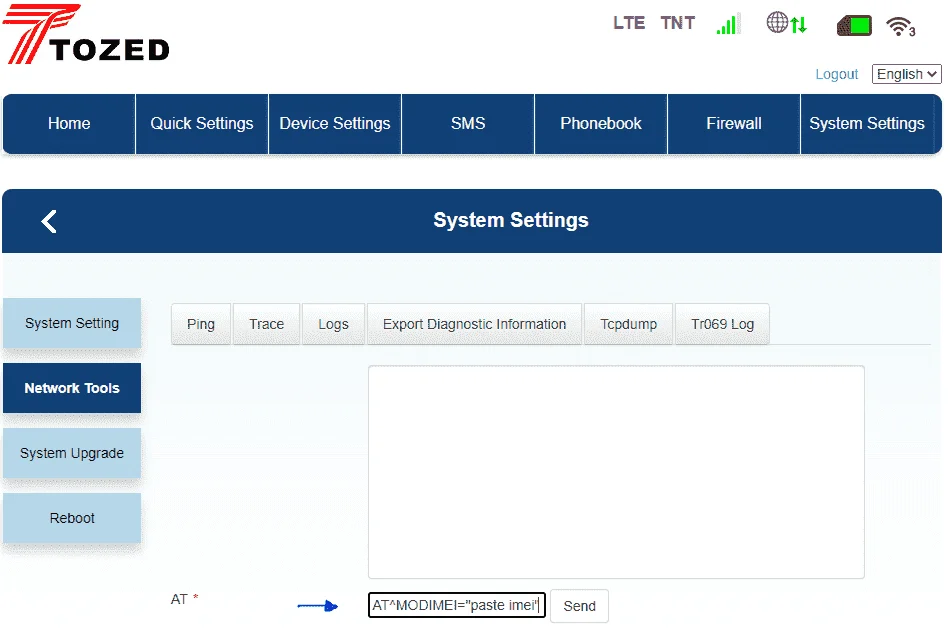Open the Home menu
950x637 pixels.
click(69, 124)
